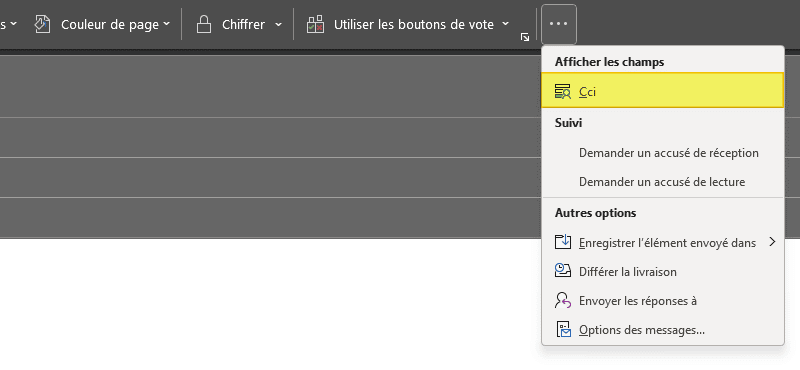Click the Cci field icon

pos(563,91)
